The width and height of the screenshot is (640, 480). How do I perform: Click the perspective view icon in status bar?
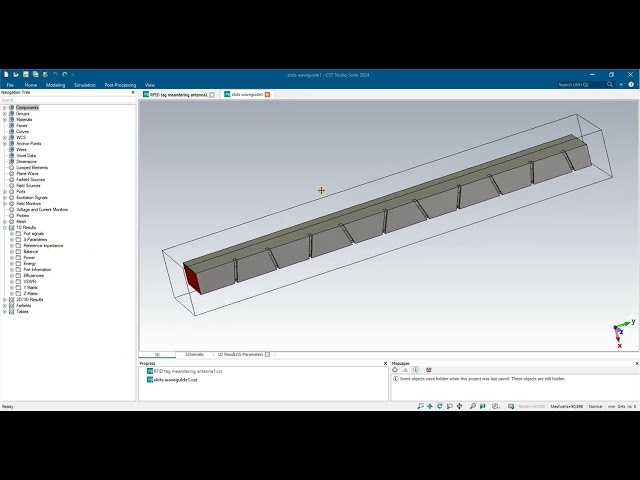[483, 406]
